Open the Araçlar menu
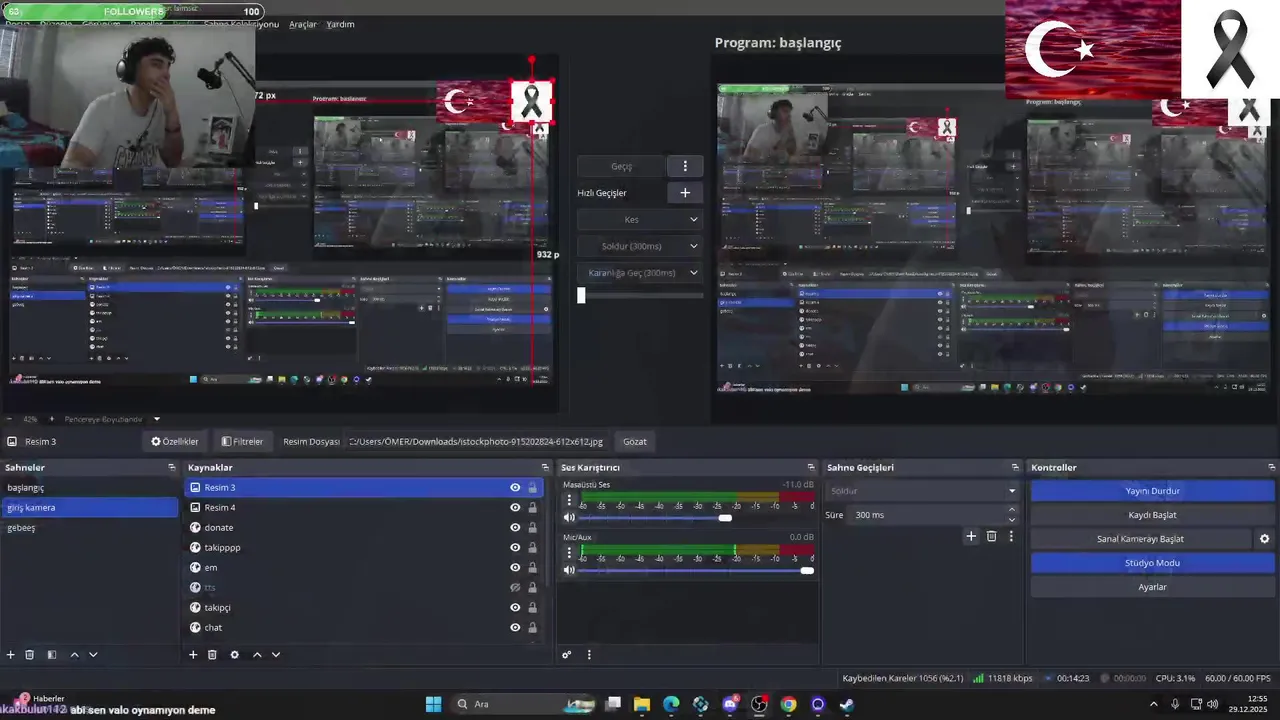The width and height of the screenshot is (1280, 720). [303, 24]
